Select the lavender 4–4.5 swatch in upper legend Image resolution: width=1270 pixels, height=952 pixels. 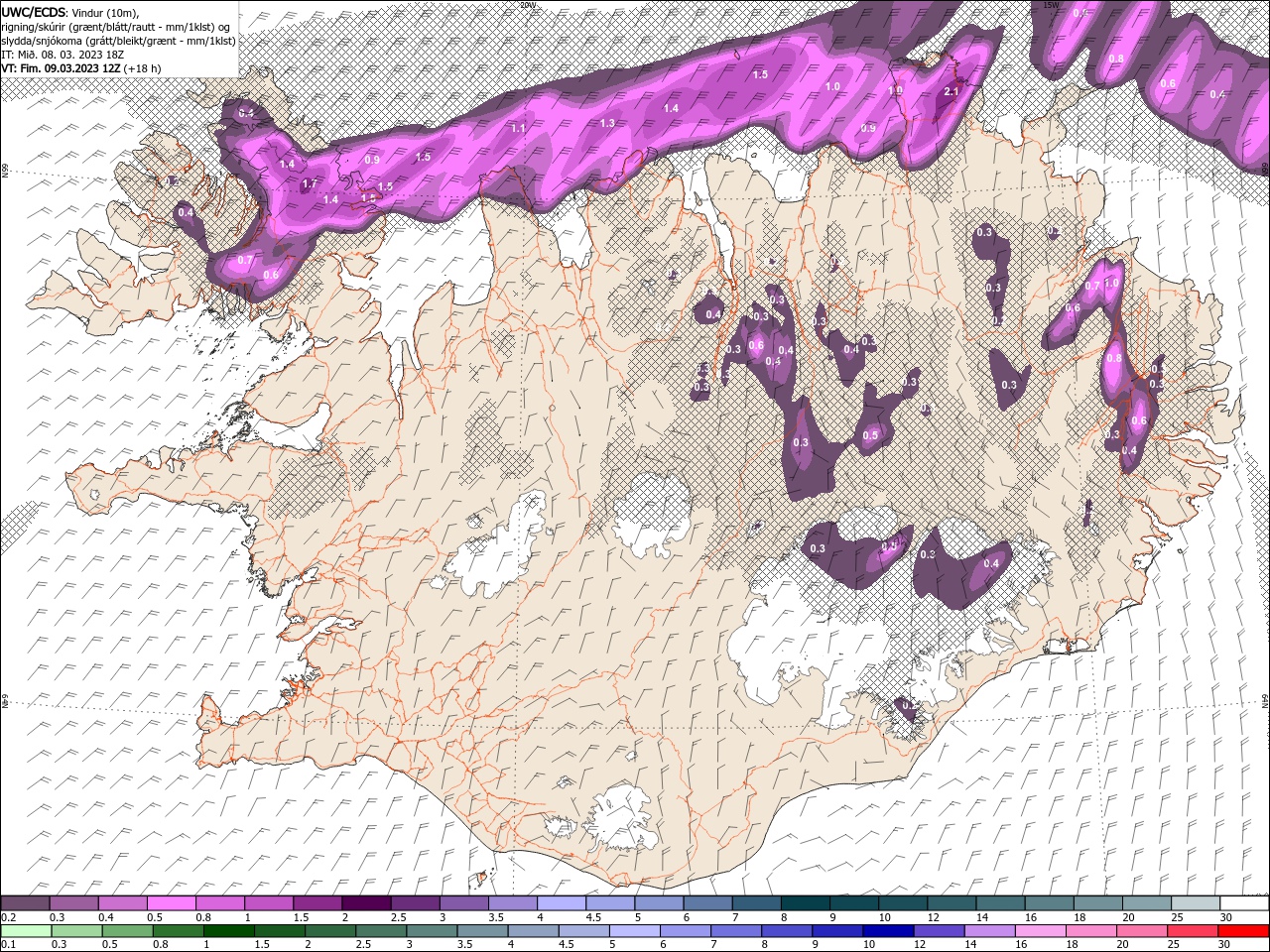point(561,902)
